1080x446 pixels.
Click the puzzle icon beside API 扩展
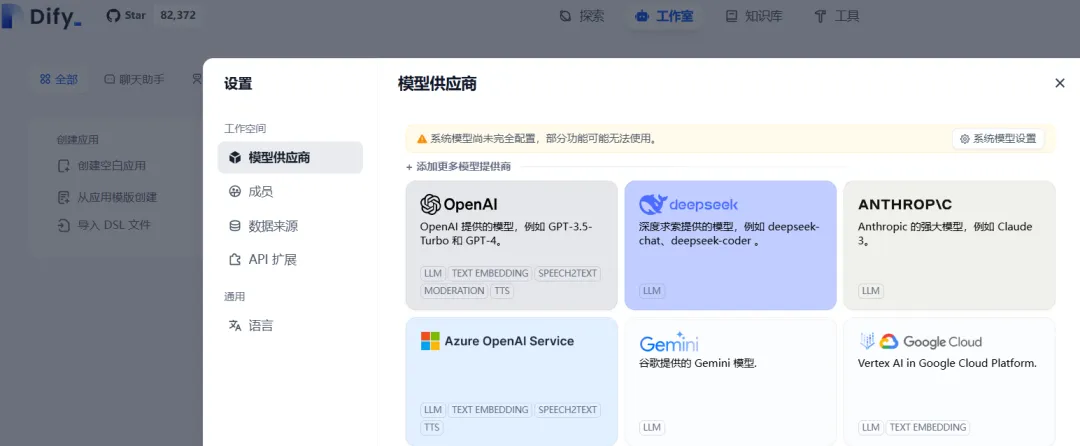(x=235, y=259)
